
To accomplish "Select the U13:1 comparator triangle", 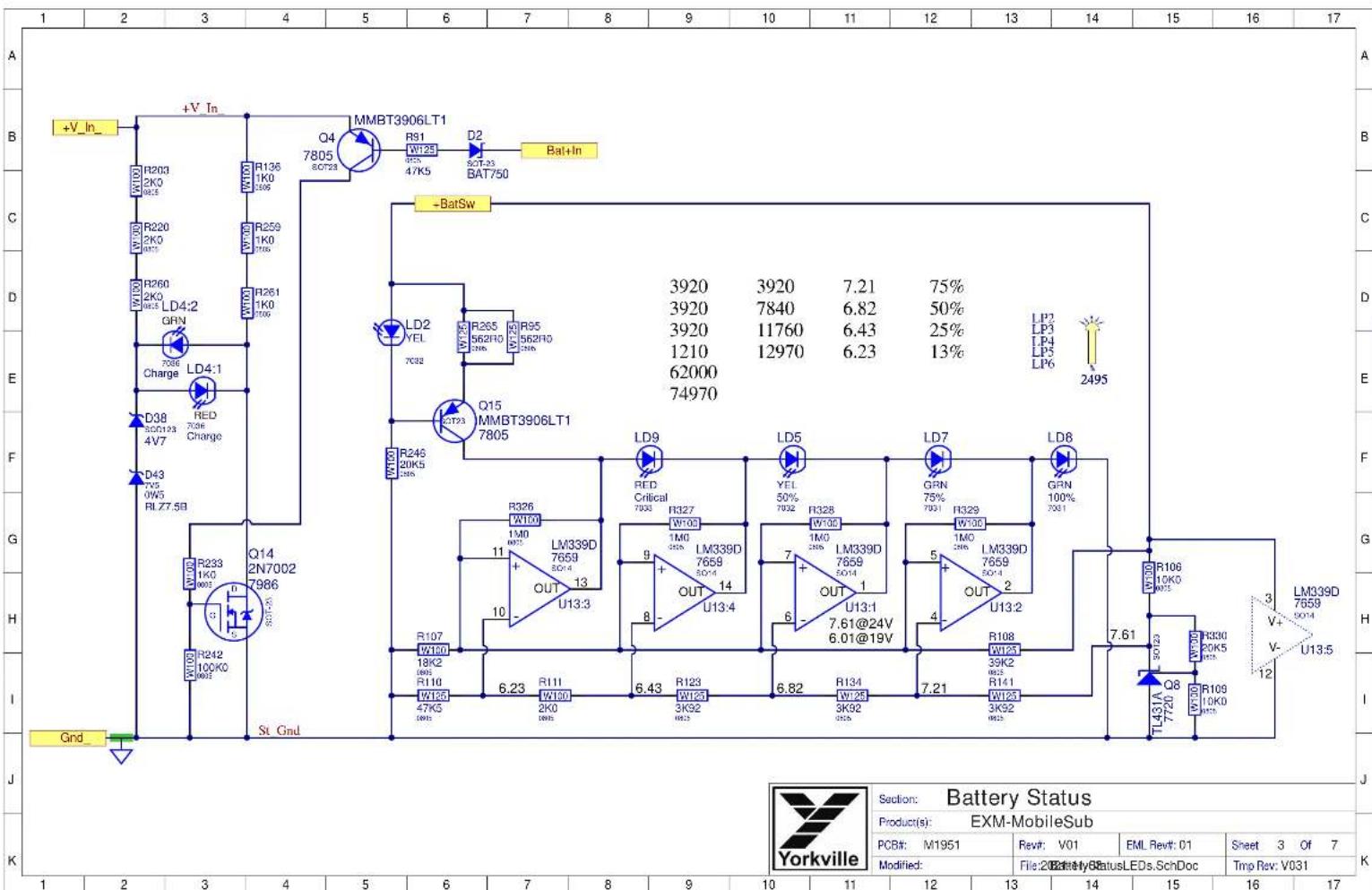I will (825, 592).
